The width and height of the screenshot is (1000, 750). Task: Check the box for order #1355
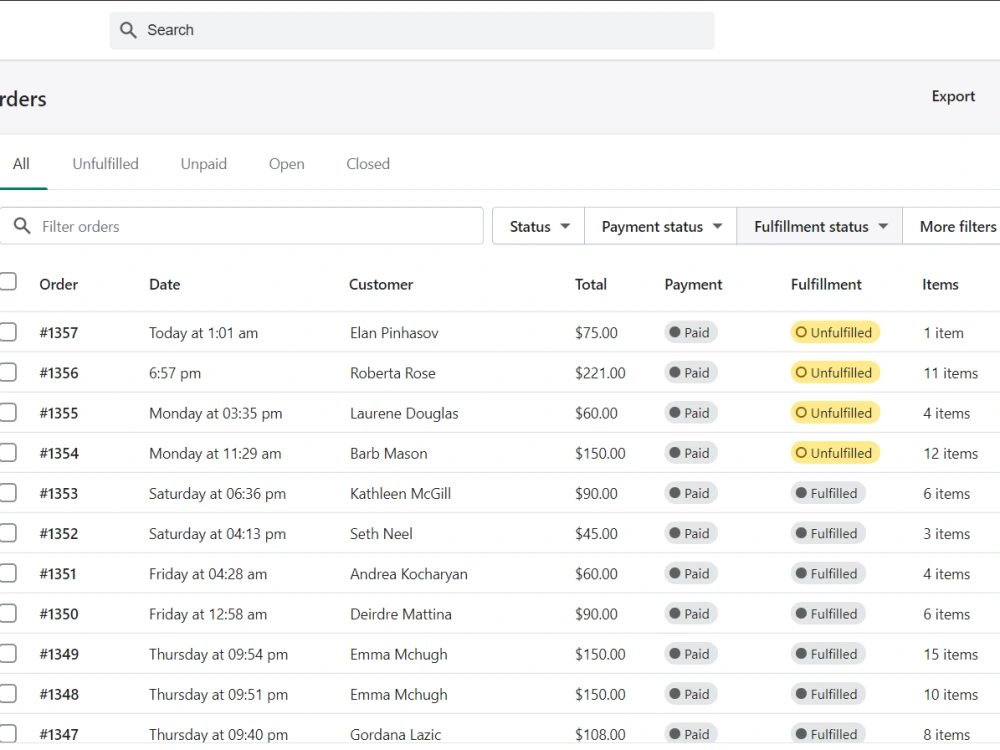click(8, 413)
